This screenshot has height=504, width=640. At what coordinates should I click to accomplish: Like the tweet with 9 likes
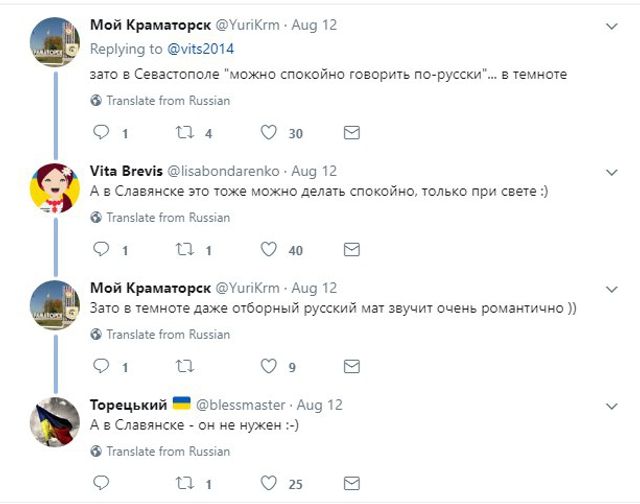(x=269, y=367)
